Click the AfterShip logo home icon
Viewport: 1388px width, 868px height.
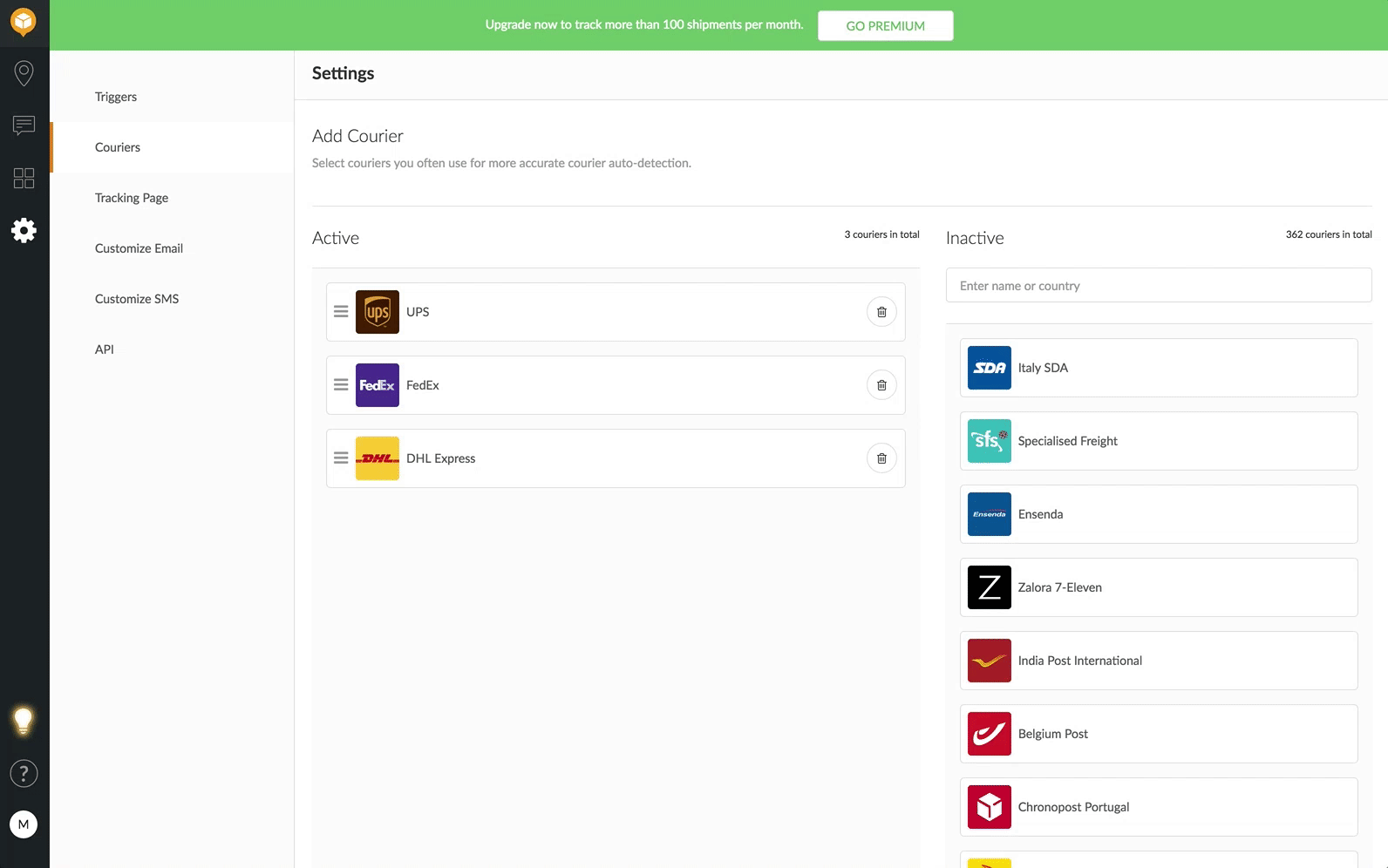click(x=24, y=22)
